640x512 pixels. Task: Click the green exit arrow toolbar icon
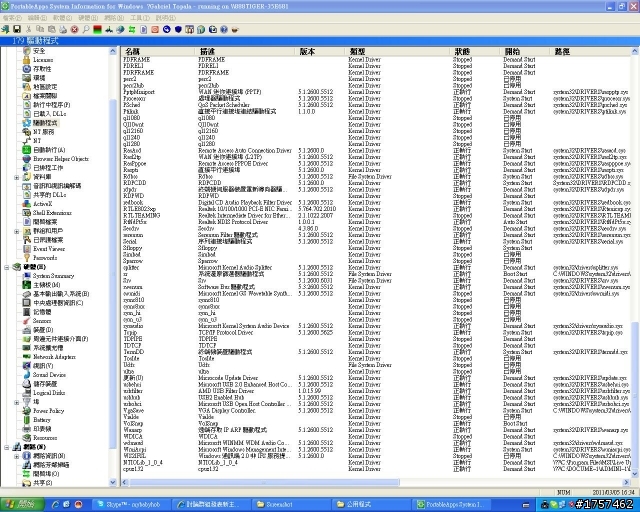pyautogui.click(x=5, y=29)
